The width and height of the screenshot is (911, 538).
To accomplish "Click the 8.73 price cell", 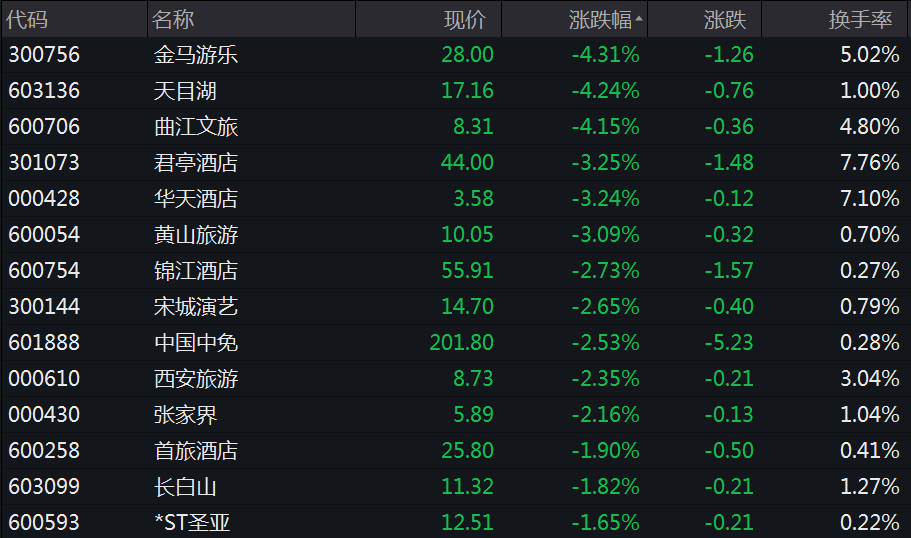I will click(x=473, y=379).
